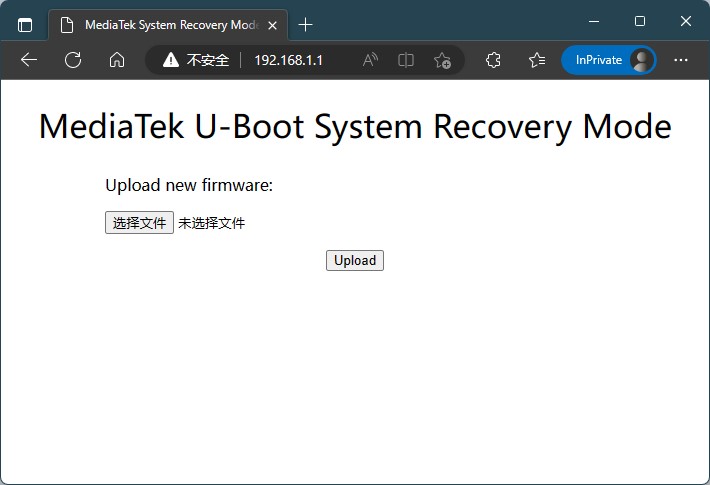Open the Favorites list icon

tap(537, 60)
